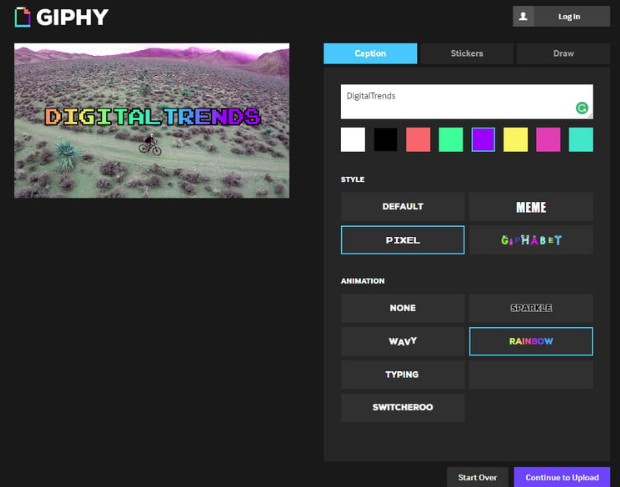
Task: Select the Meme caption style
Action: coord(531,206)
